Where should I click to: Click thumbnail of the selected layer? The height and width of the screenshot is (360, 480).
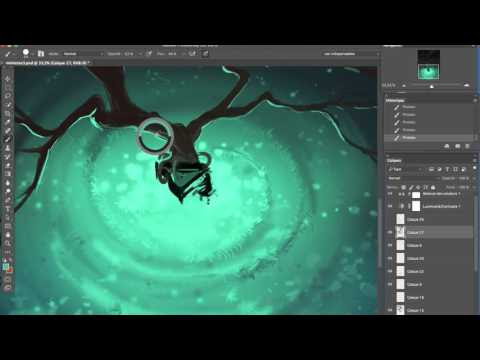click(x=400, y=232)
